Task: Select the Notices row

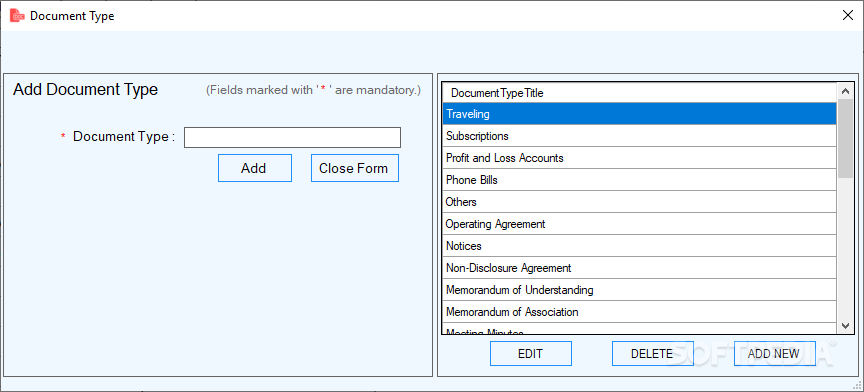Action: [639, 246]
